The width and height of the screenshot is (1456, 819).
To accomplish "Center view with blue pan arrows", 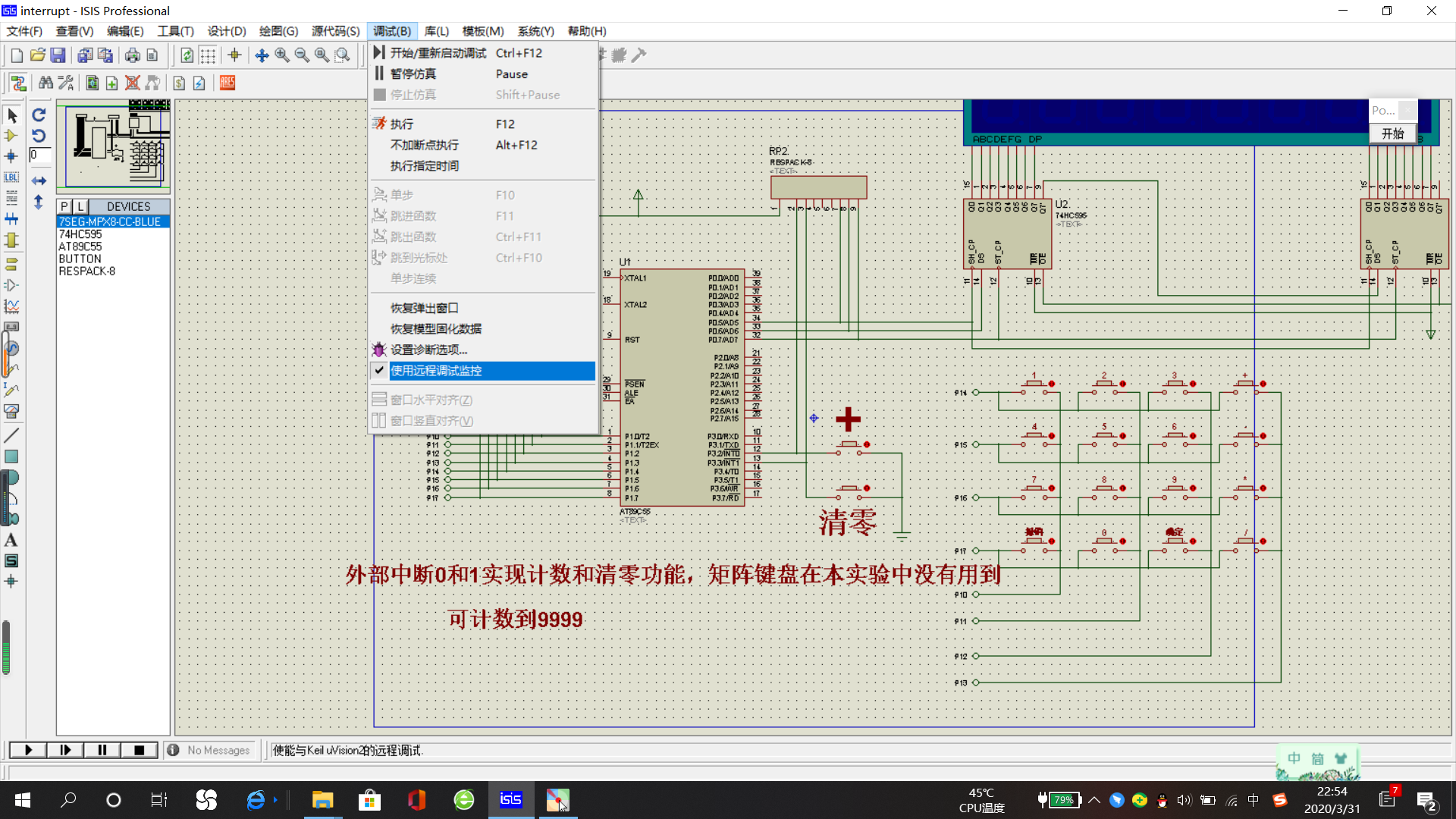I will [262, 55].
